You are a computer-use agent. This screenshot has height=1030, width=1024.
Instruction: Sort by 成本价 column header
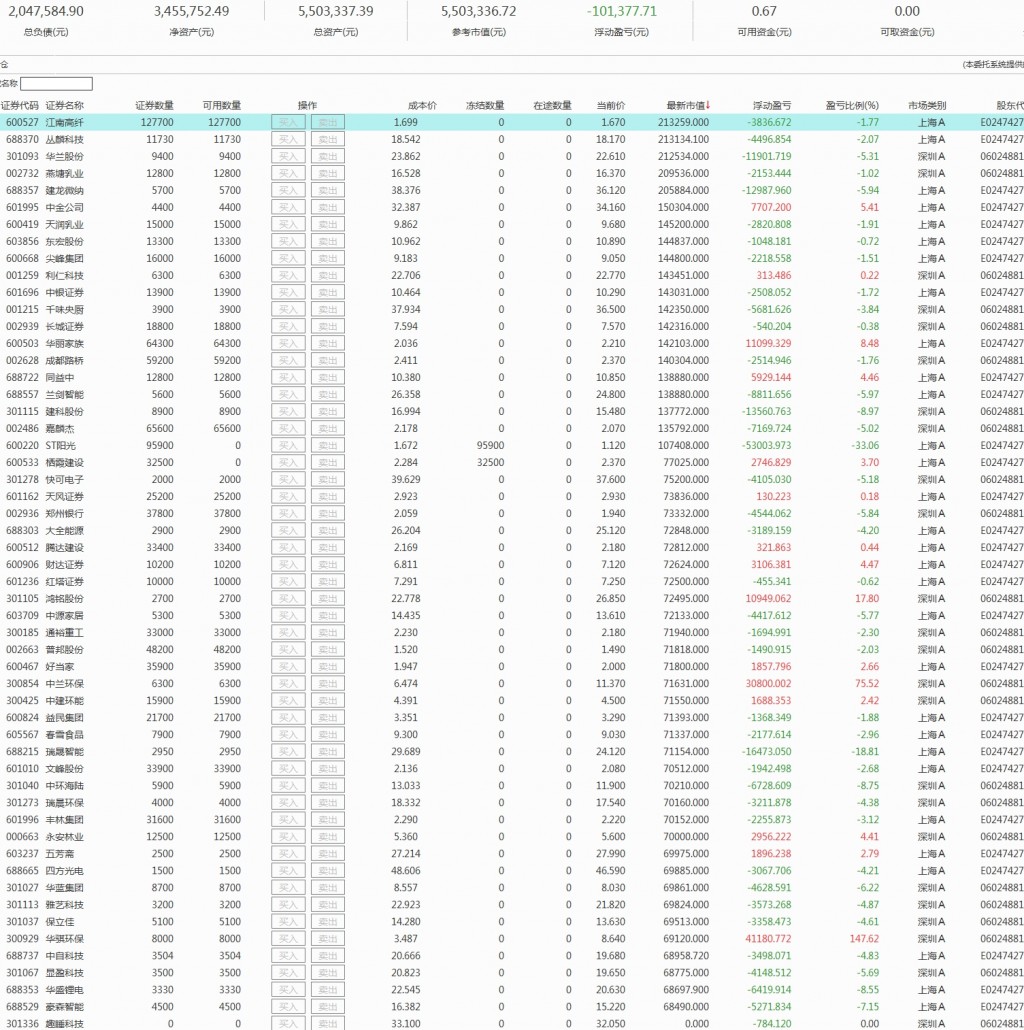(x=422, y=105)
